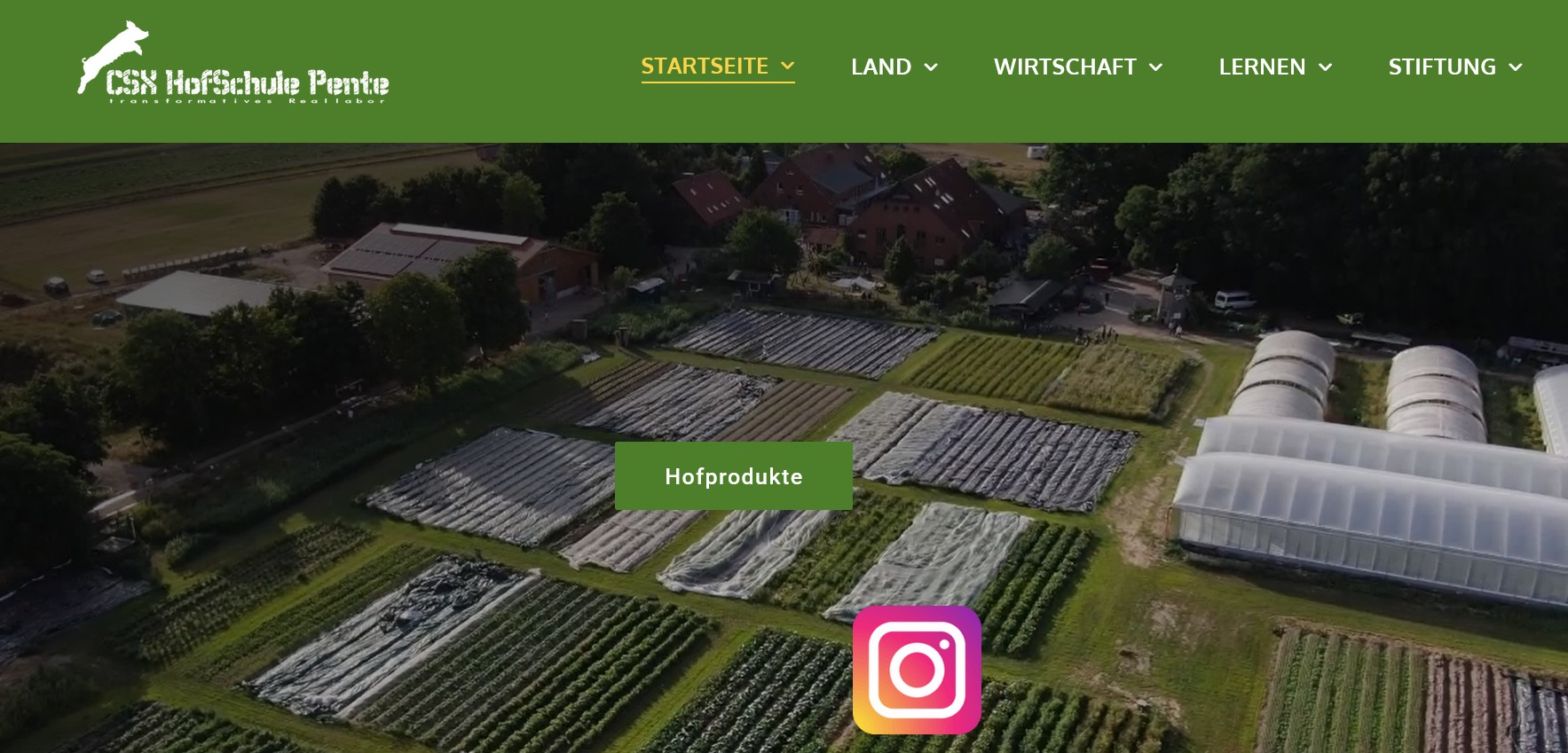Open the Lernen menu item
Screen dimensions: 1568x753
point(1262,67)
